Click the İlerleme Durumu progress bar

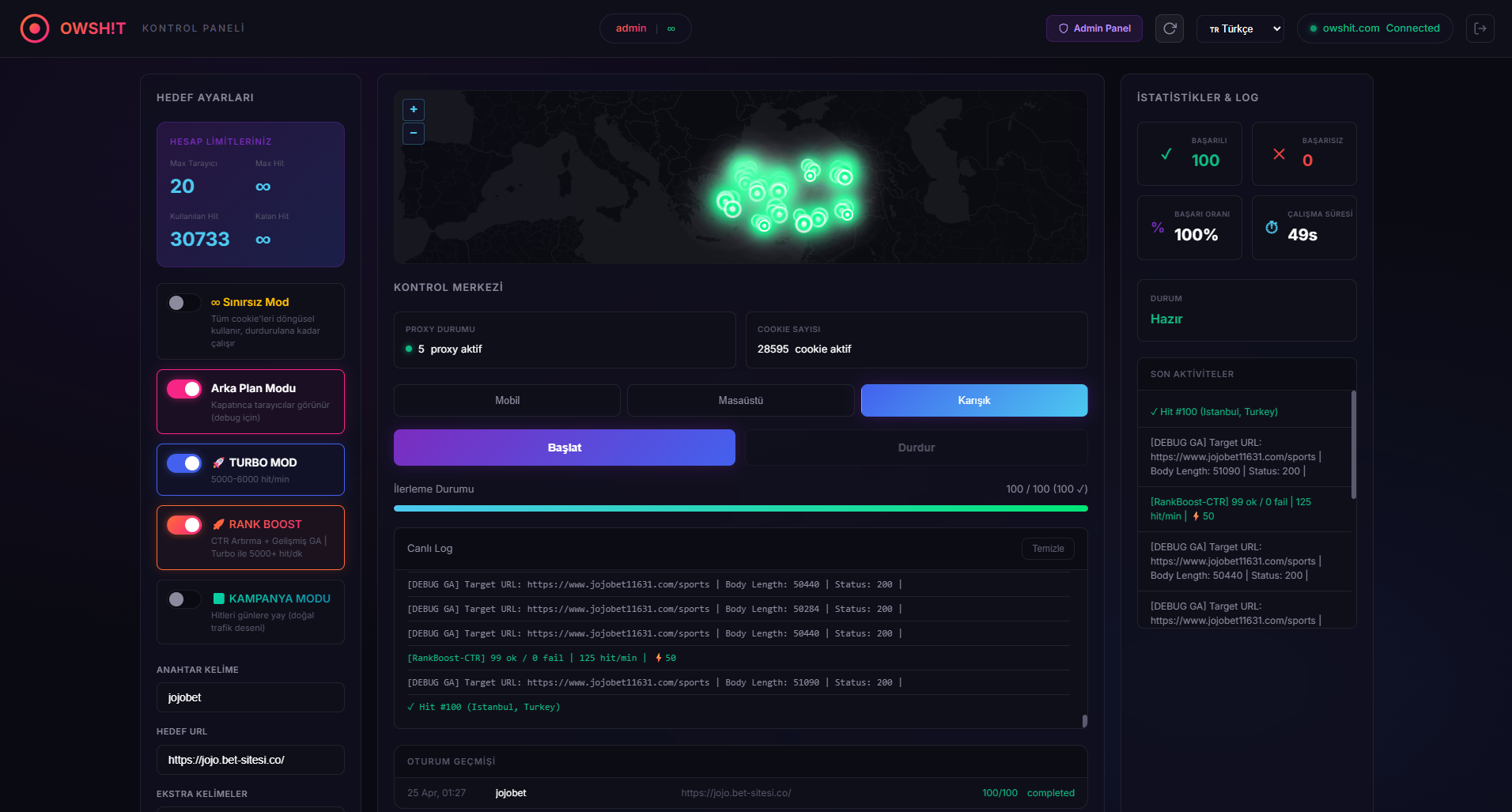(740, 508)
